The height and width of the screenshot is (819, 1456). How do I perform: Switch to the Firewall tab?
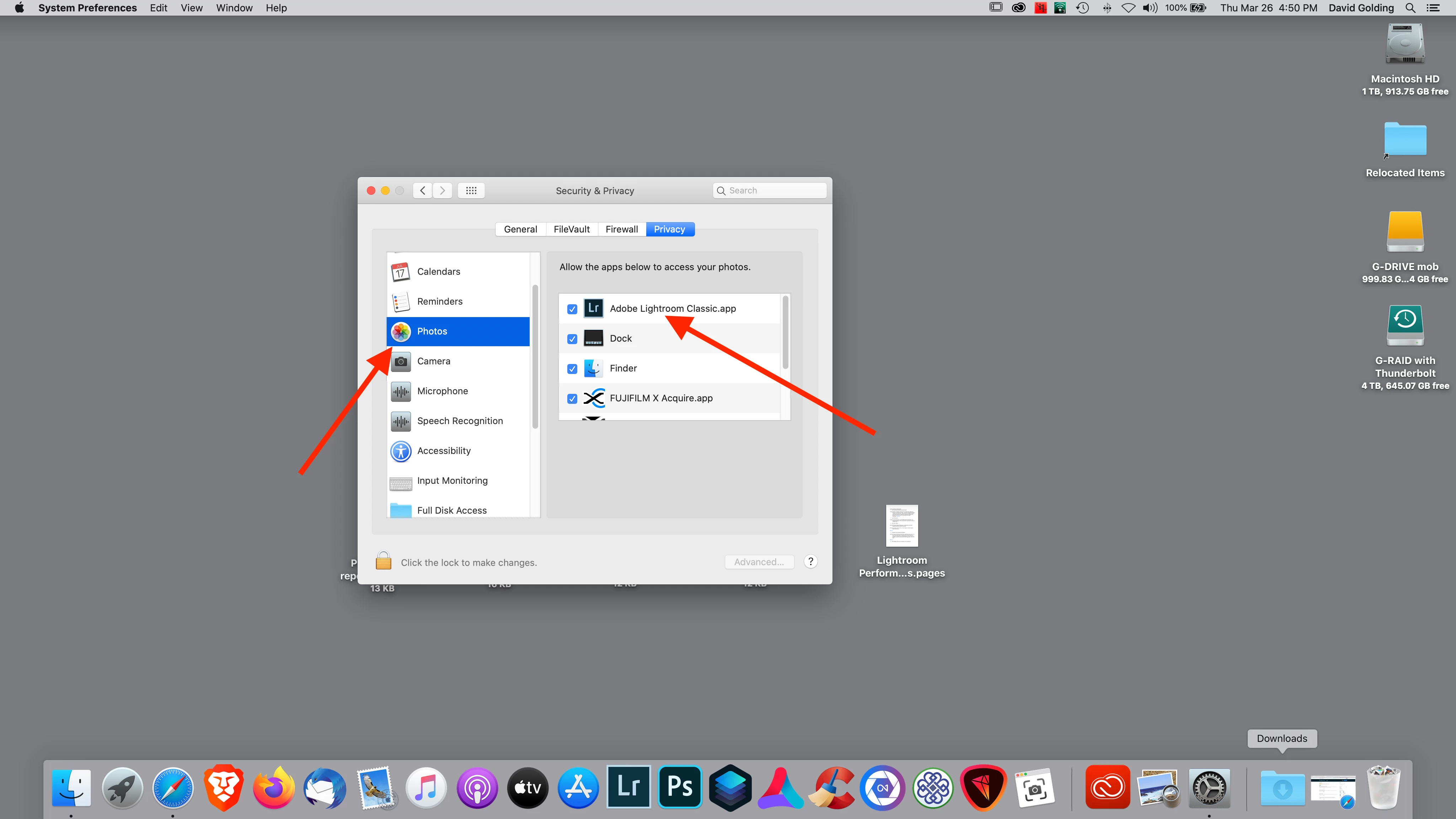click(x=621, y=229)
